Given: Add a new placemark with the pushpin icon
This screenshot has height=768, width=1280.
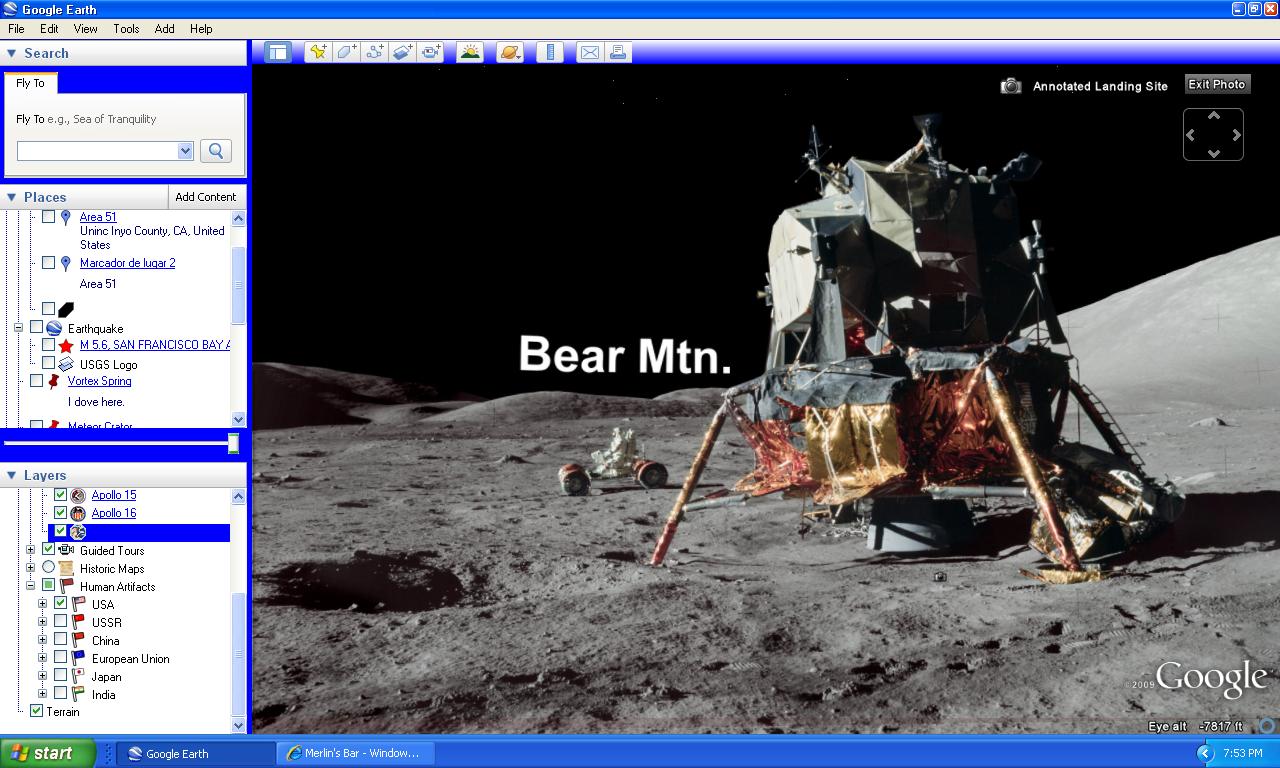Looking at the screenshot, I should coord(318,52).
